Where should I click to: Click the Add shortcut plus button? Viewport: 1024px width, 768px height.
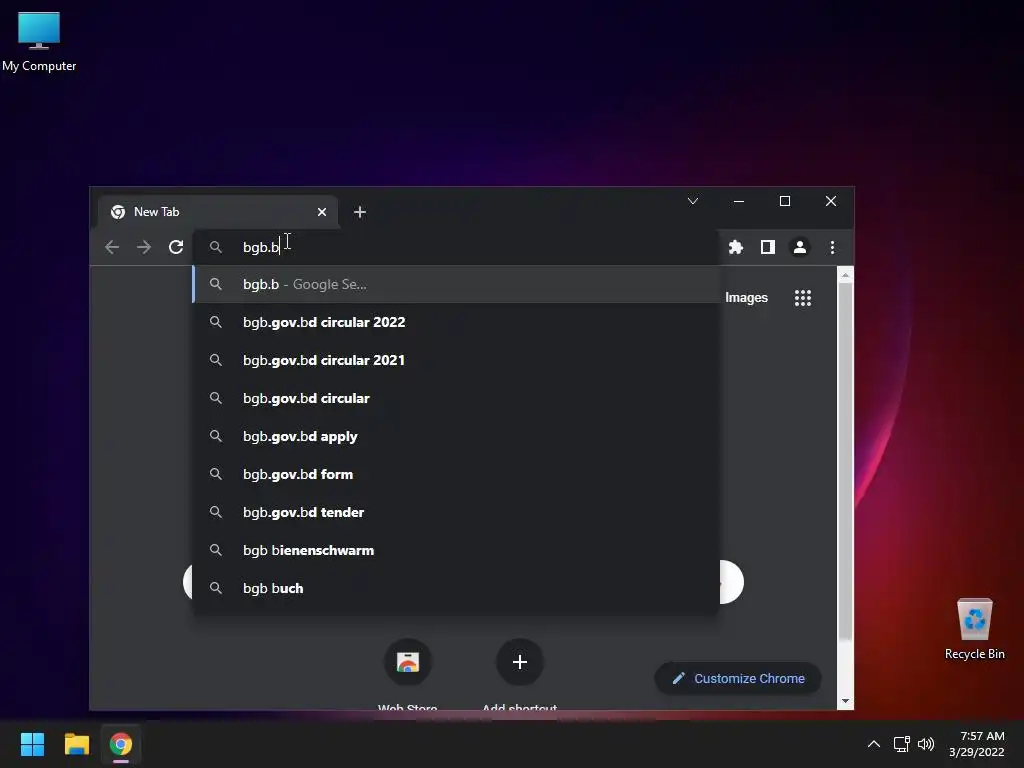coord(520,662)
